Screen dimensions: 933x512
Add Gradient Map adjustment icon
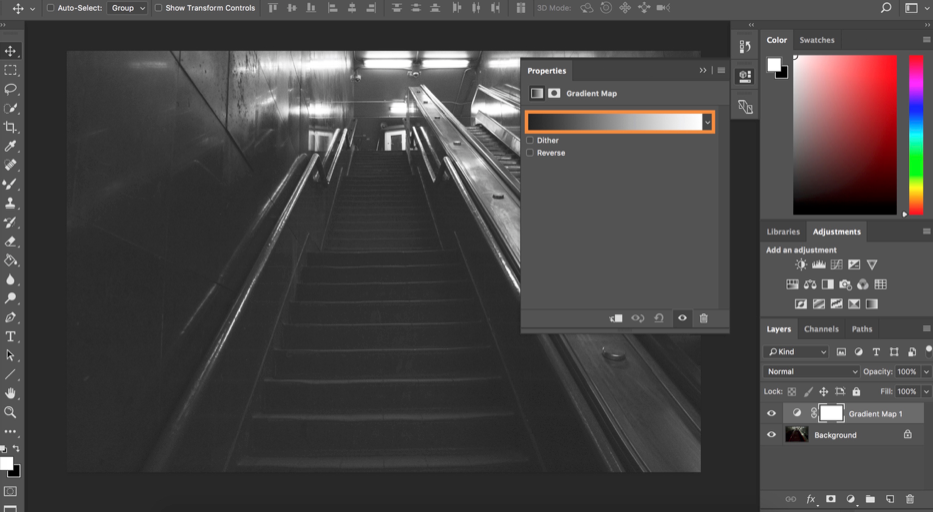click(x=872, y=304)
